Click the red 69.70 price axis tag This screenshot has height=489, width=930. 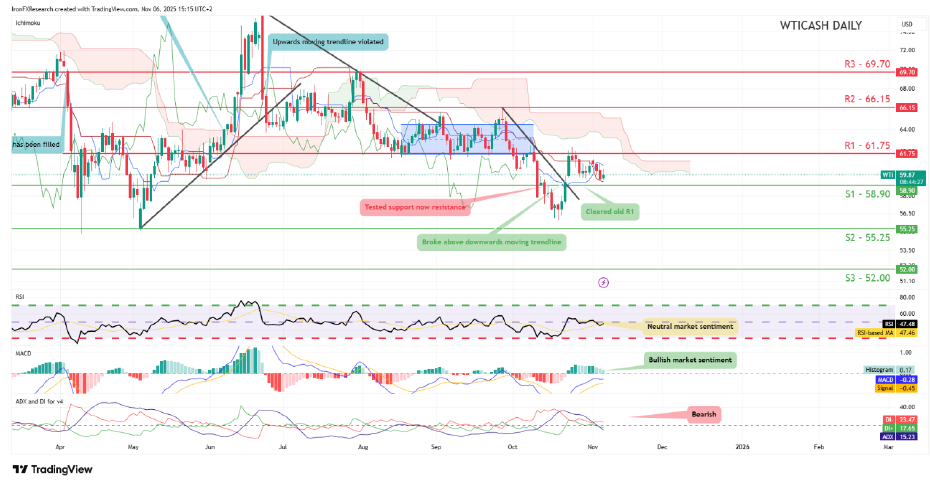click(907, 72)
